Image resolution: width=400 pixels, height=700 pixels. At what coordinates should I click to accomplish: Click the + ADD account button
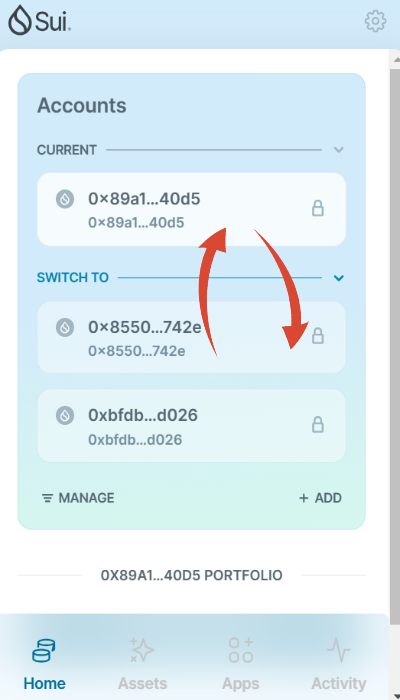click(321, 498)
